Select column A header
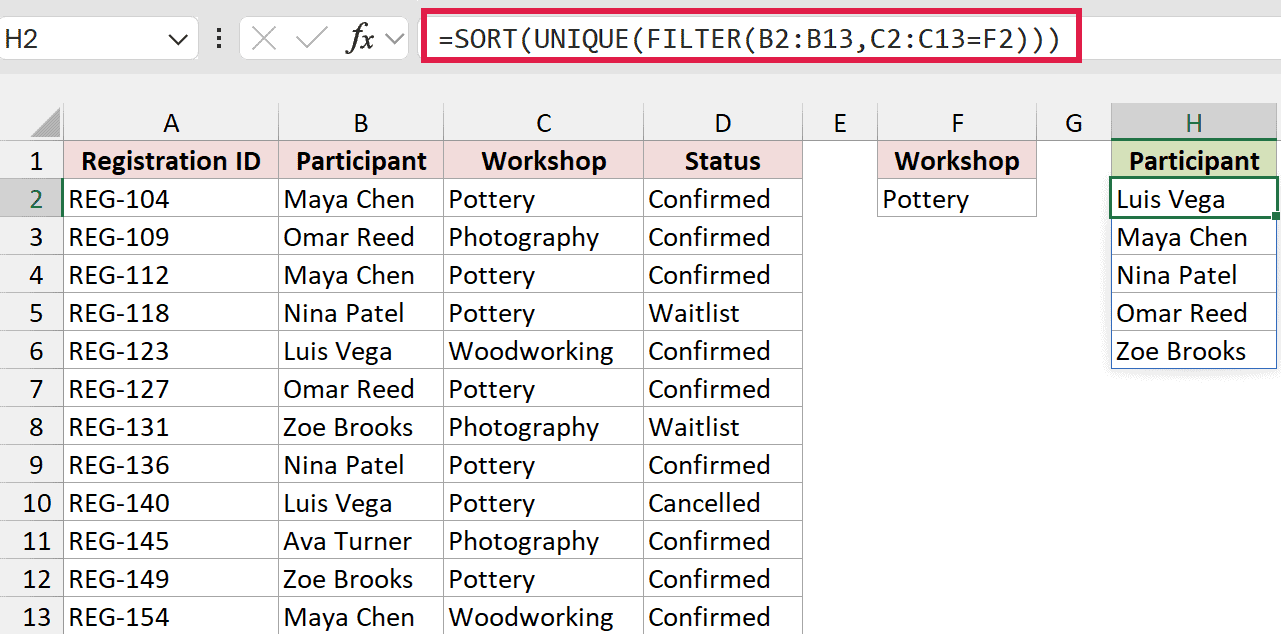This screenshot has height=634, width=1281. click(x=171, y=123)
